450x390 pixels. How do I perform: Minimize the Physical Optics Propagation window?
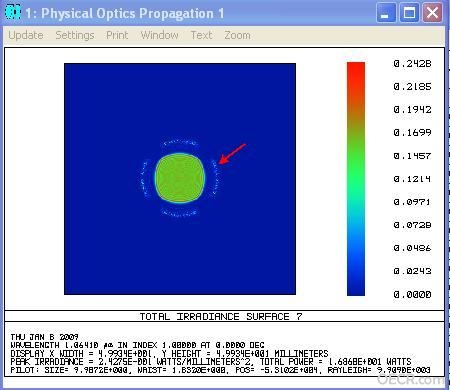386,13
